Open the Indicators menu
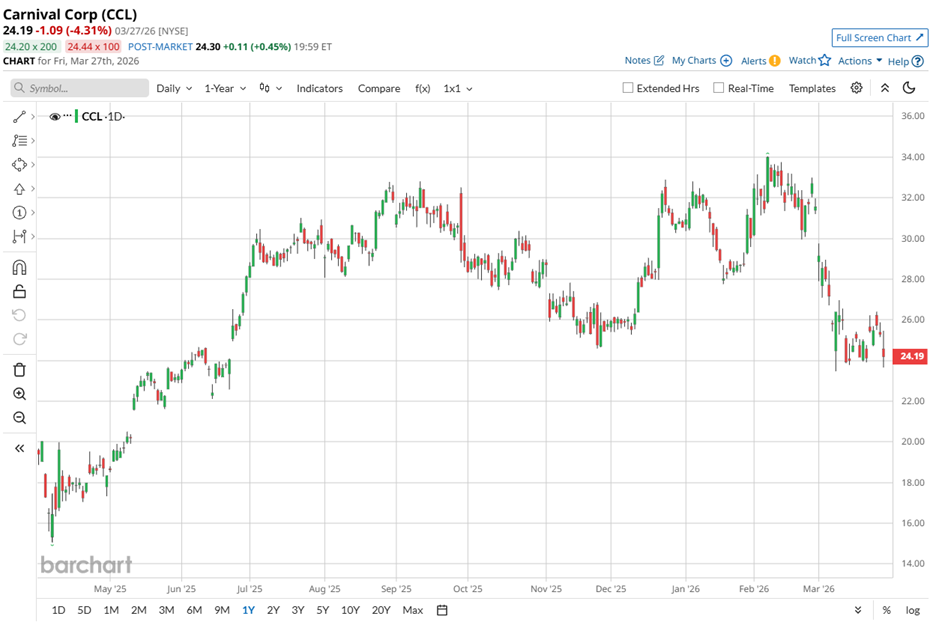The height and width of the screenshot is (625, 936). coord(319,88)
